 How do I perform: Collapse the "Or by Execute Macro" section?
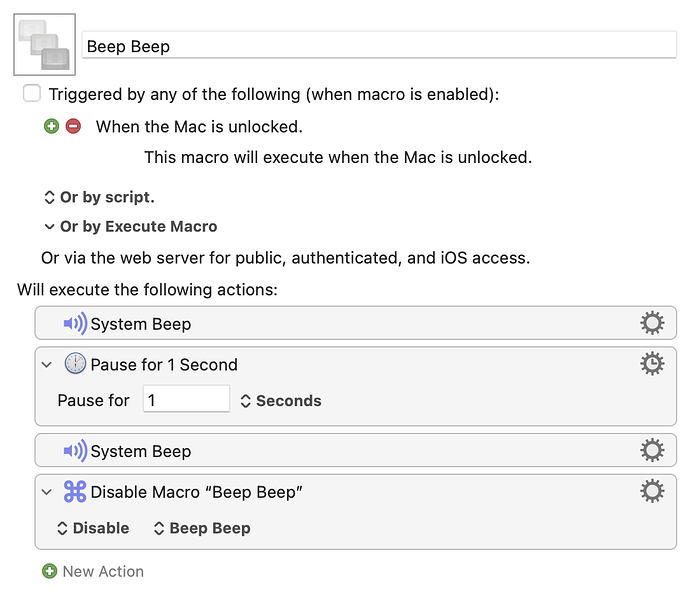tap(130, 227)
